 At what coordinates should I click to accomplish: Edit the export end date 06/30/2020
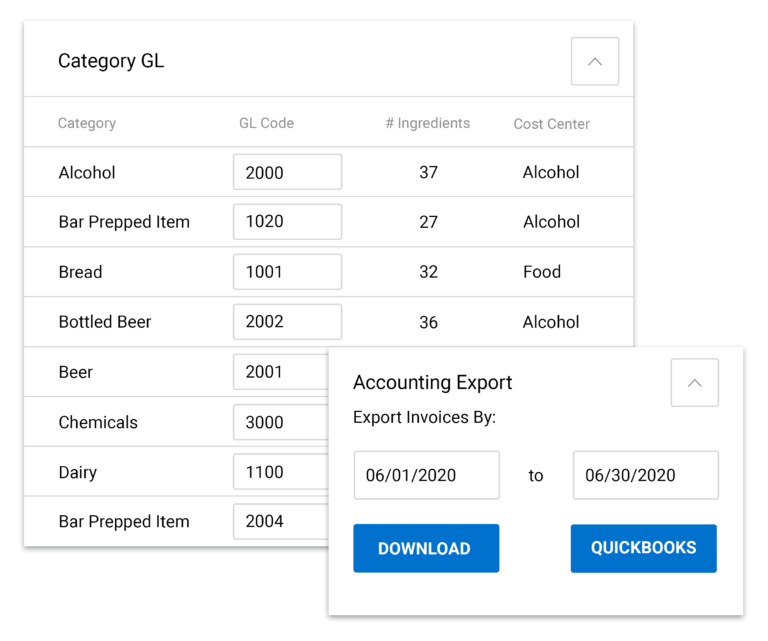pyautogui.click(x=645, y=475)
